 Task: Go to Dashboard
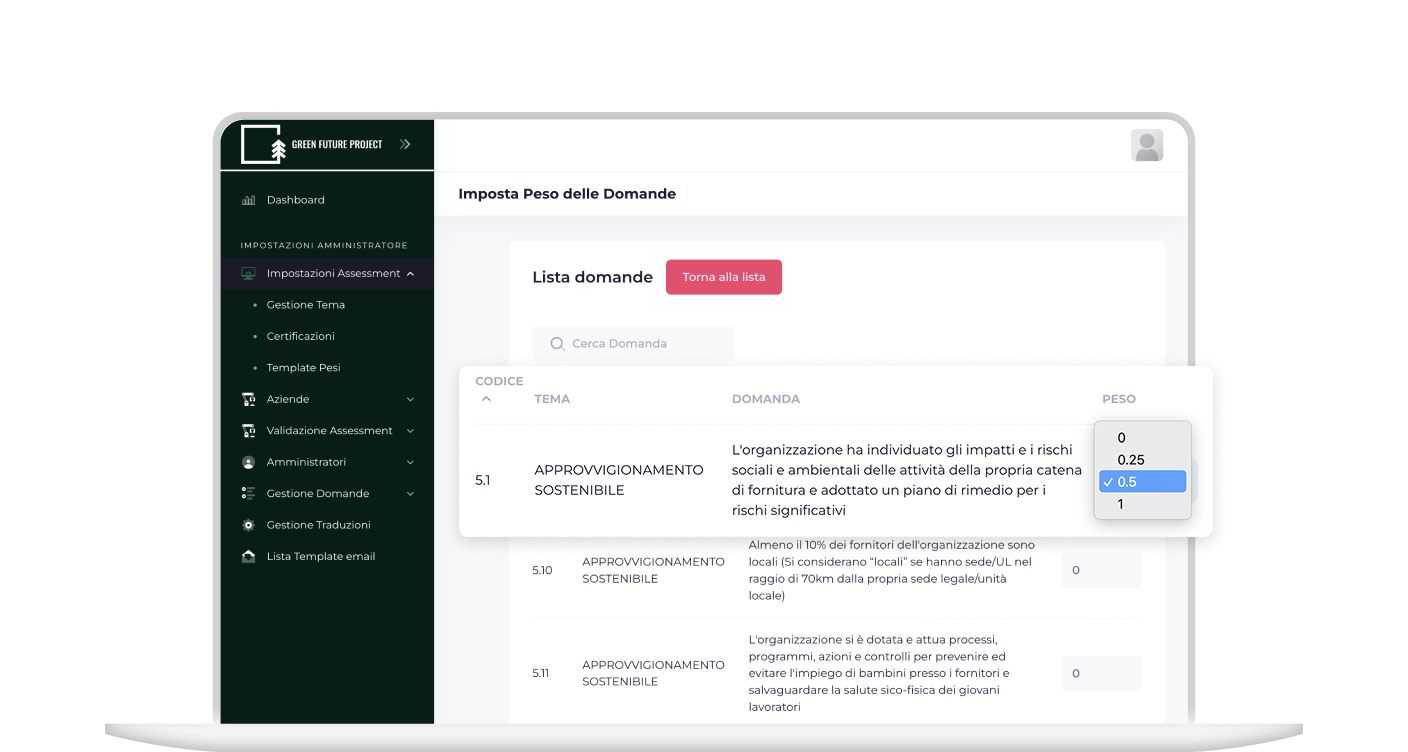coord(295,200)
